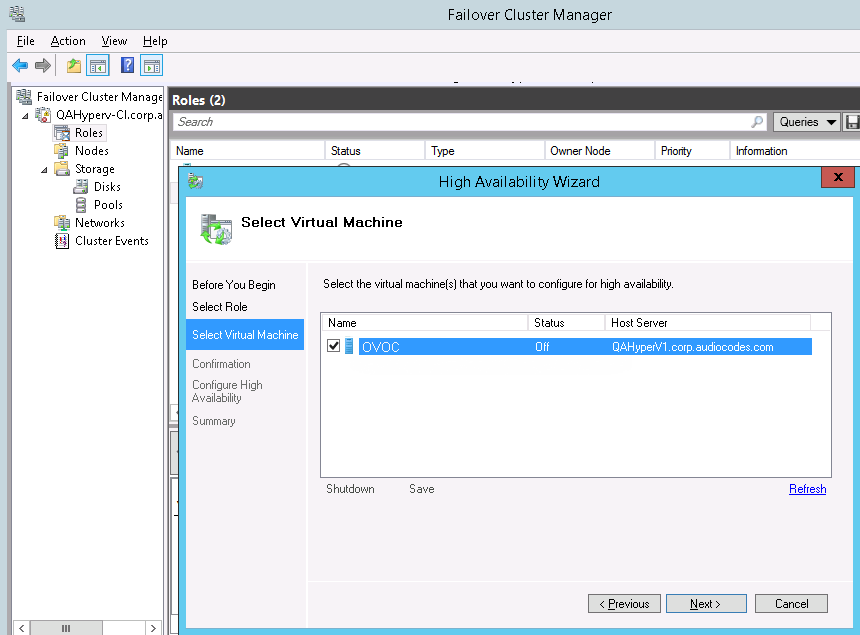The height and width of the screenshot is (635, 860).
Task: Click the Cancel button in the wizard
Action: click(x=791, y=604)
